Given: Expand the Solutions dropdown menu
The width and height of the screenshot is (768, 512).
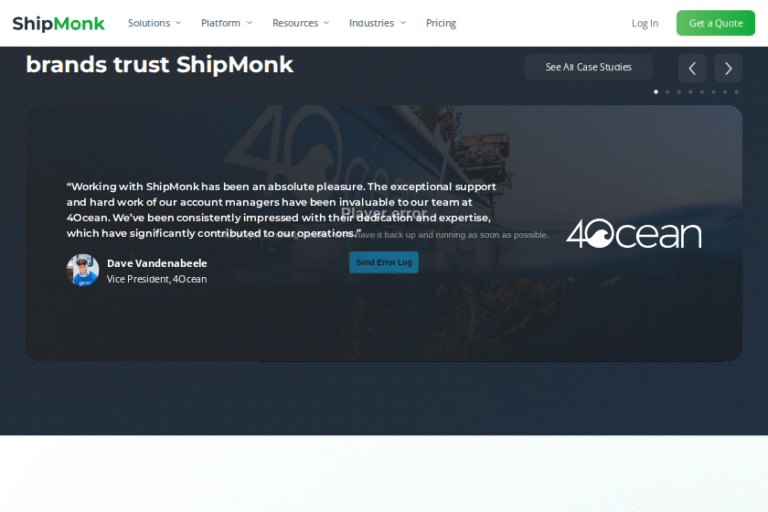Looking at the screenshot, I should click(154, 23).
